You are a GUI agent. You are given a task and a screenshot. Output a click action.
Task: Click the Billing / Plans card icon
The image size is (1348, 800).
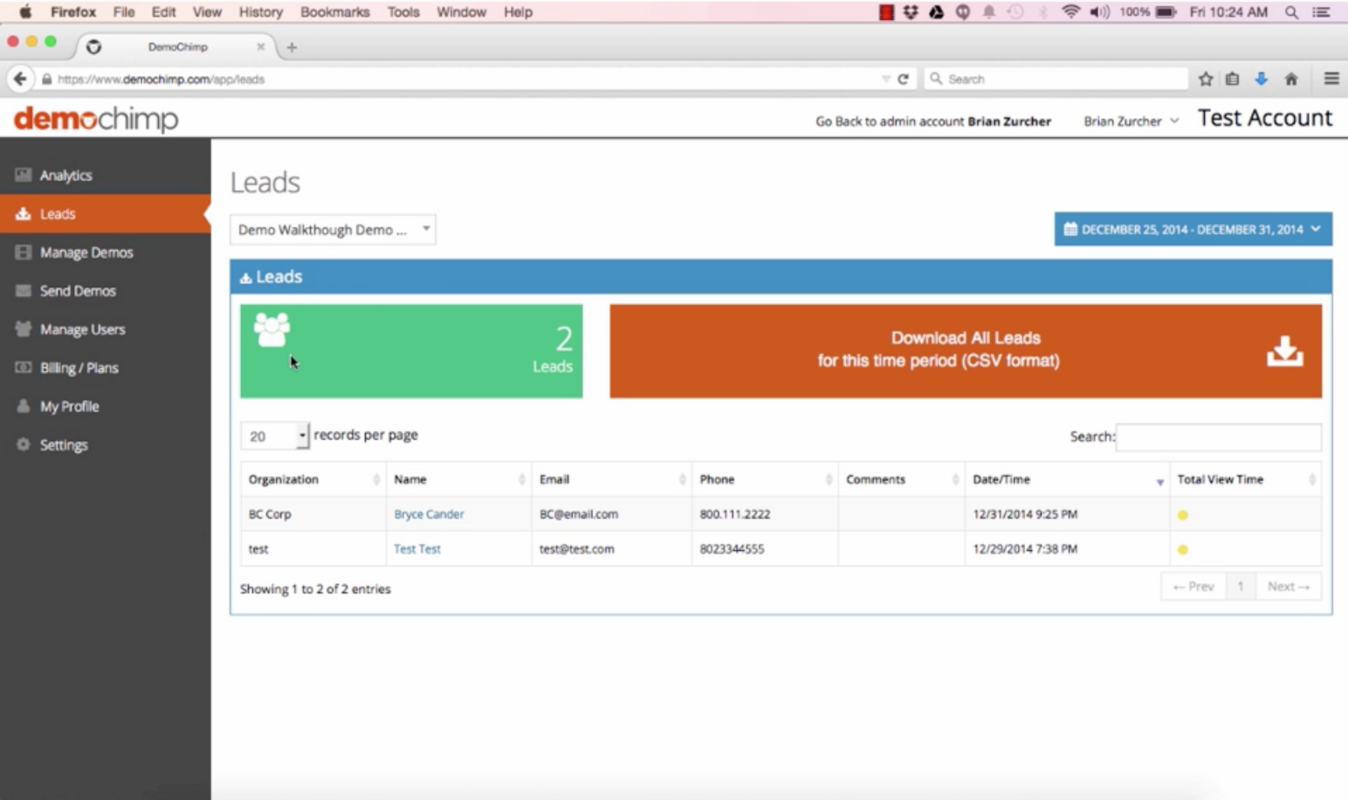[22, 367]
